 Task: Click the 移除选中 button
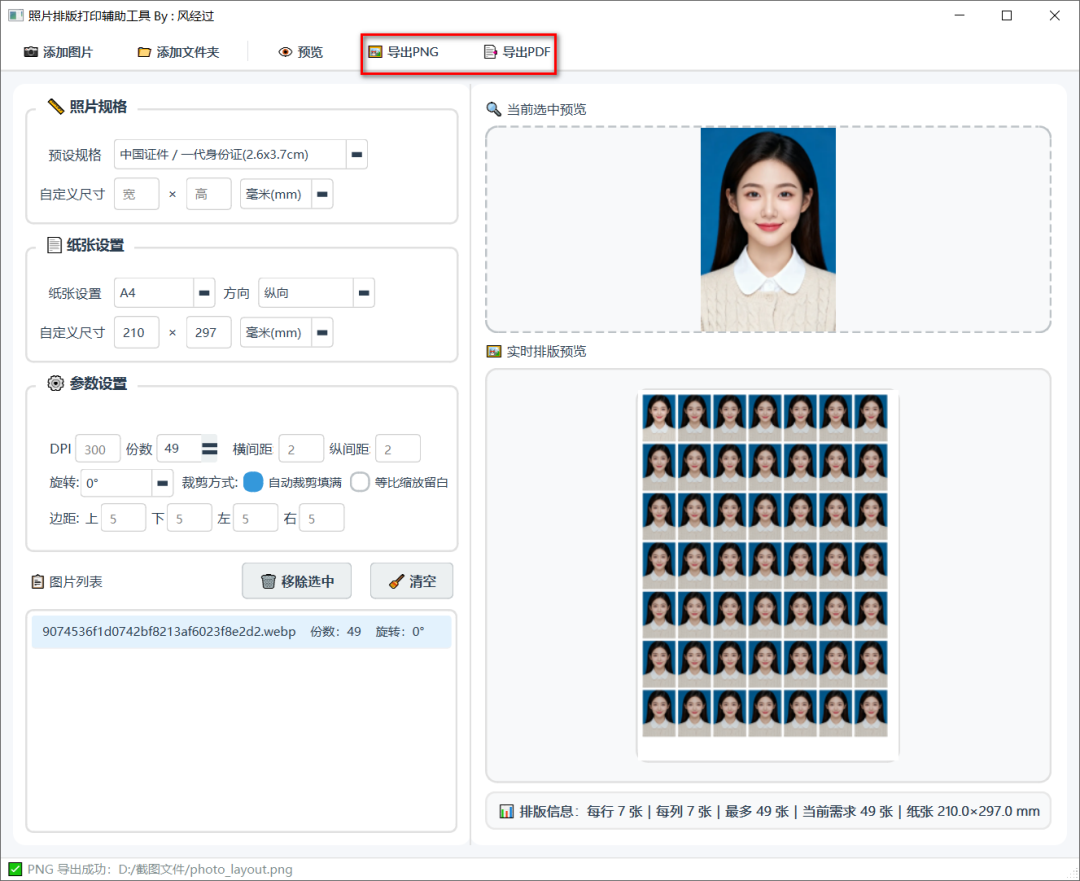point(297,581)
